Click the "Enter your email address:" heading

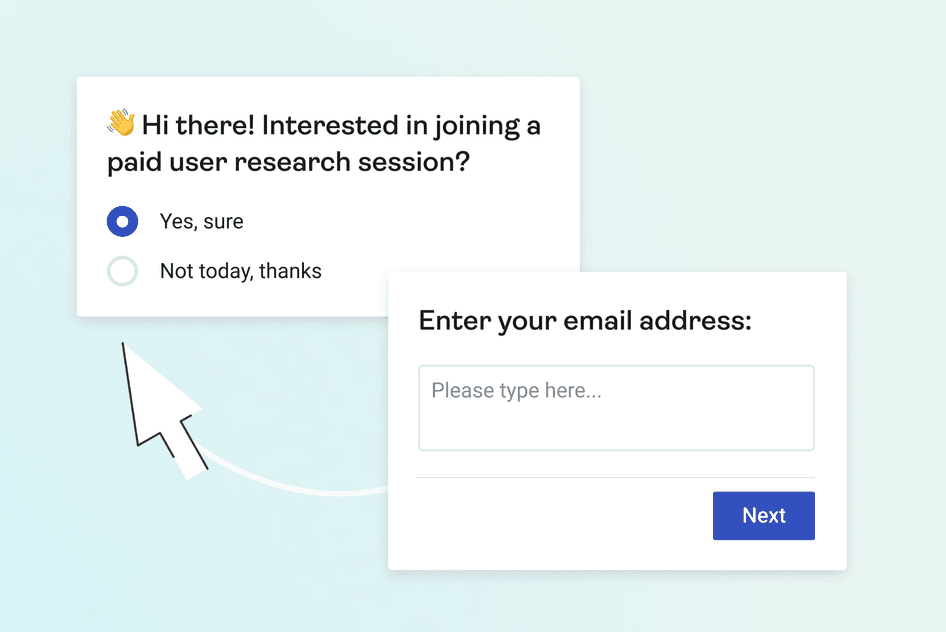pos(584,321)
